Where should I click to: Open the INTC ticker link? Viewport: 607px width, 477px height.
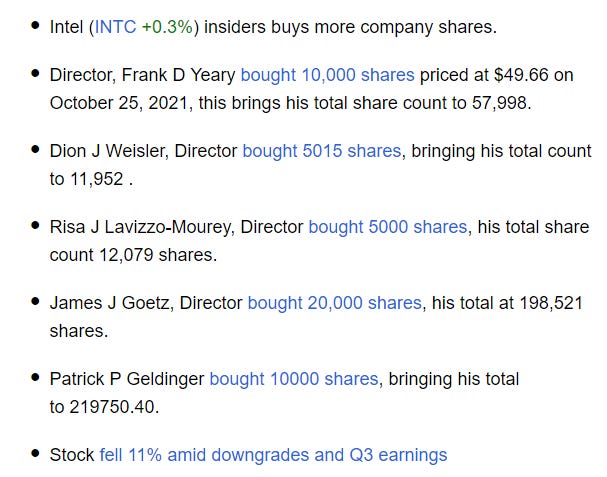pos(115,27)
